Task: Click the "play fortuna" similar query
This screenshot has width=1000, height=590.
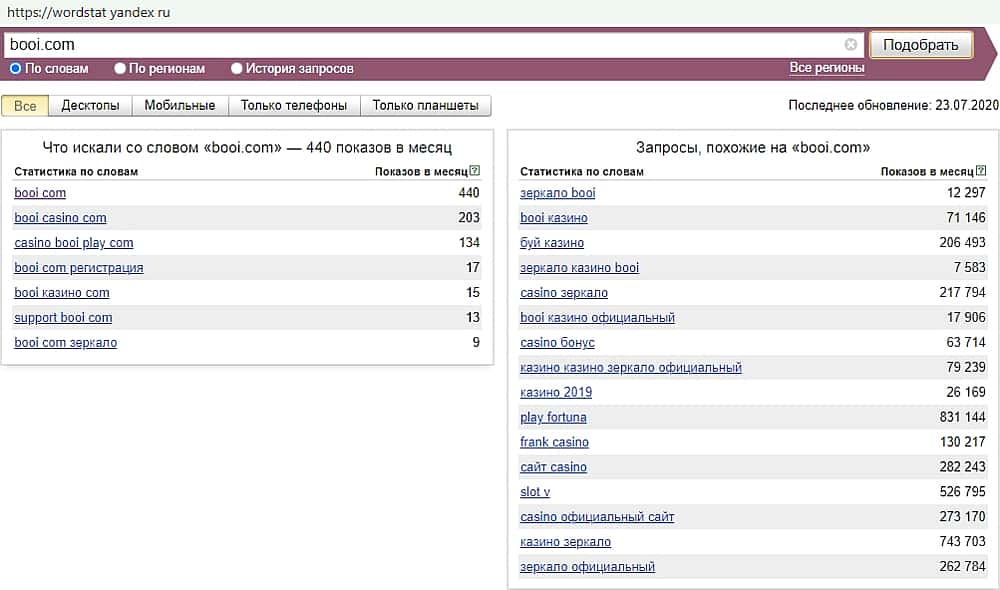Action: point(553,418)
